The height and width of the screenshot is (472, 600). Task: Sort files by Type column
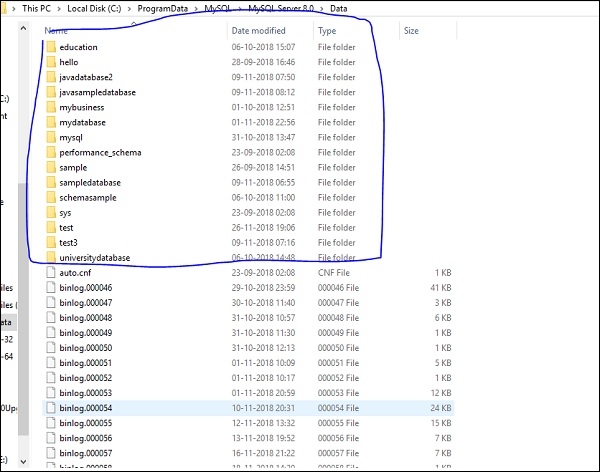tap(327, 31)
